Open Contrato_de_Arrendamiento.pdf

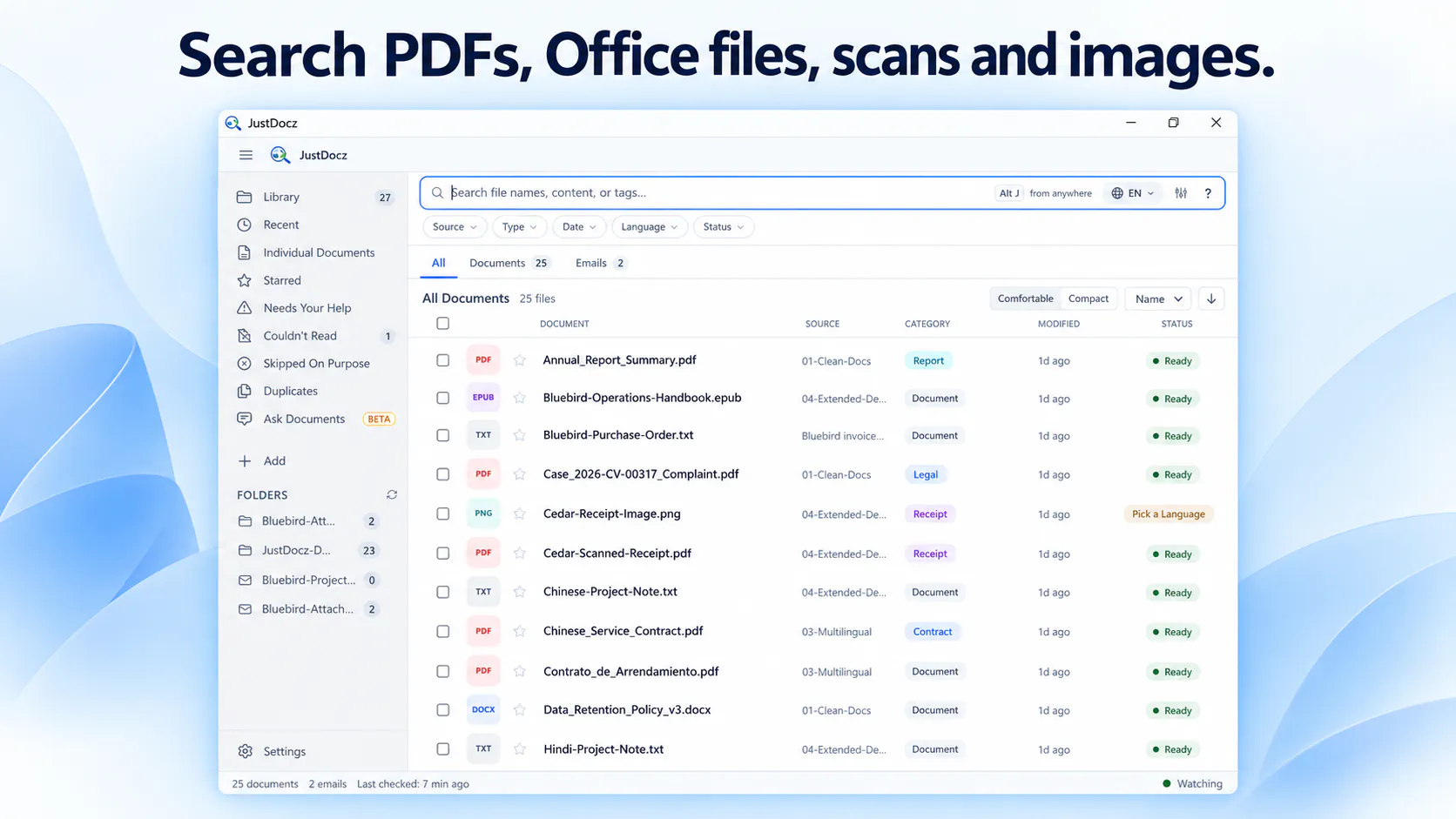(x=631, y=671)
